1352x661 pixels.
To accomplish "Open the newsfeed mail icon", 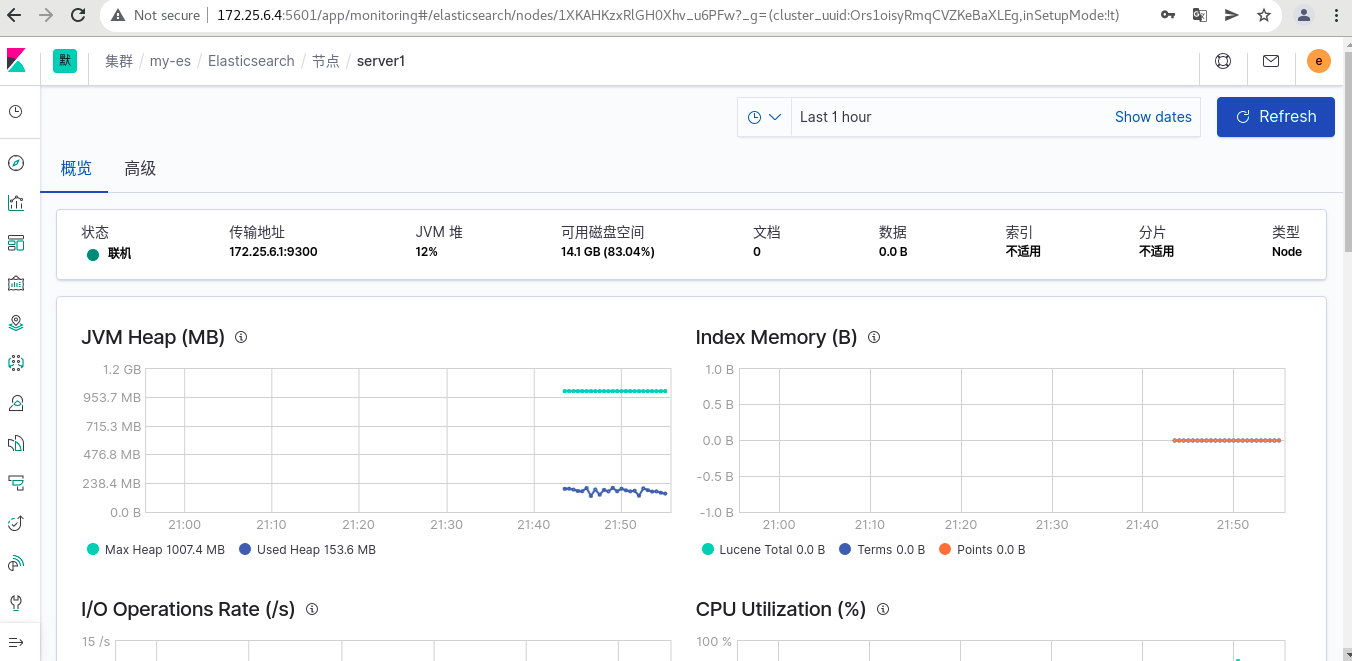I will click(x=1271, y=61).
